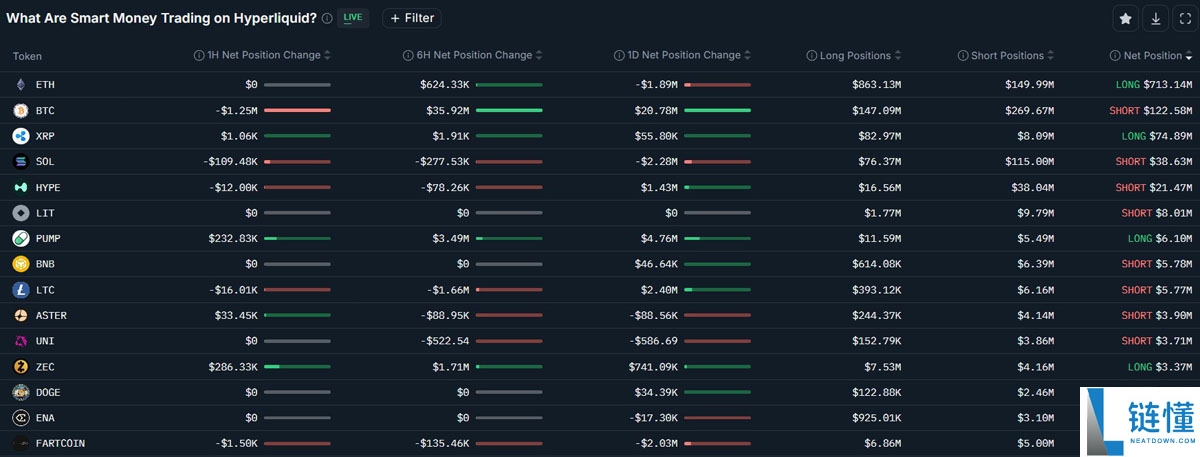Click SOL short positions $115.00M

pyautogui.click(x=1029, y=161)
